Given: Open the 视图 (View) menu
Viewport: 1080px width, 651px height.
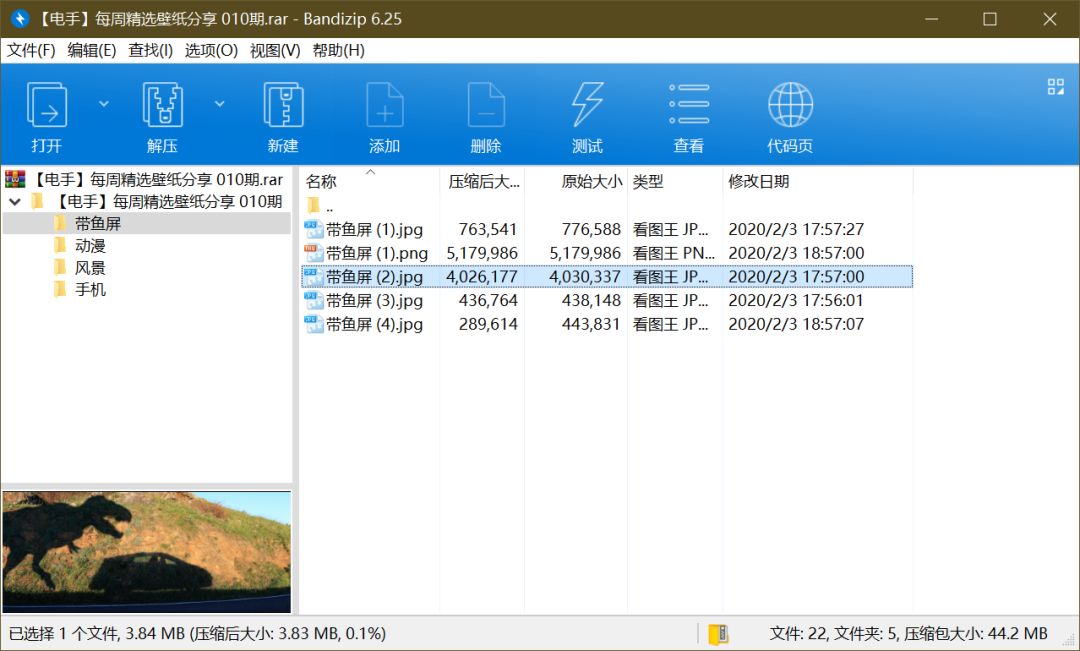Looking at the screenshot, I should [276, 50].
